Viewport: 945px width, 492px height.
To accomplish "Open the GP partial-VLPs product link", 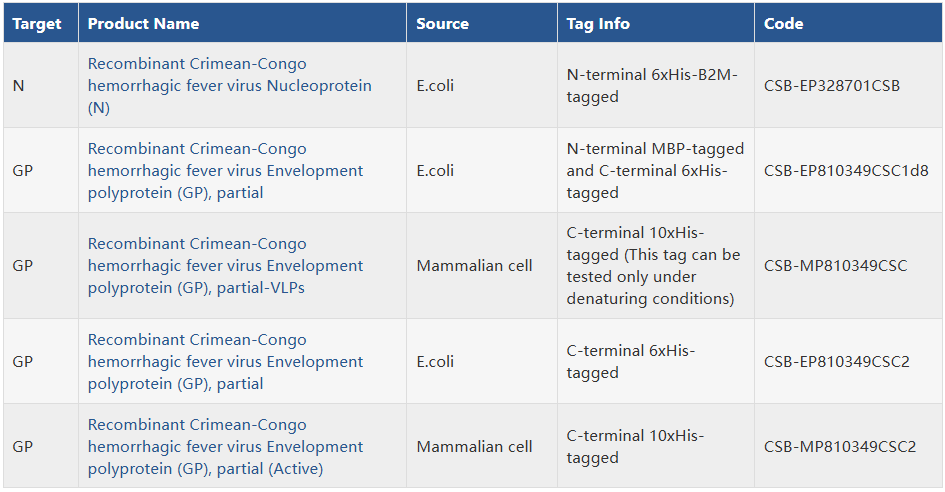I will pos(225,266).
